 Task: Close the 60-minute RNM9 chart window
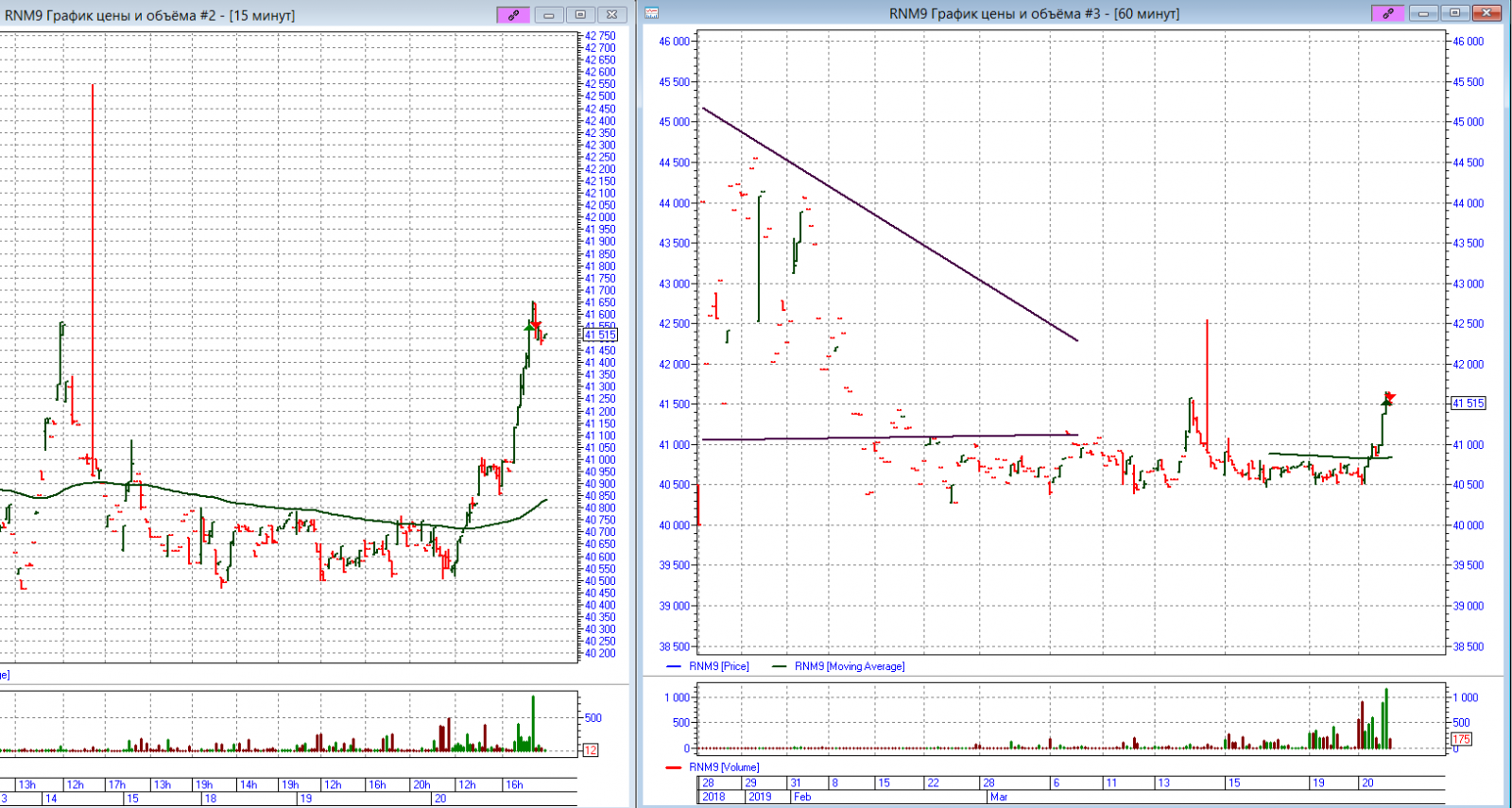point(1486,13)
